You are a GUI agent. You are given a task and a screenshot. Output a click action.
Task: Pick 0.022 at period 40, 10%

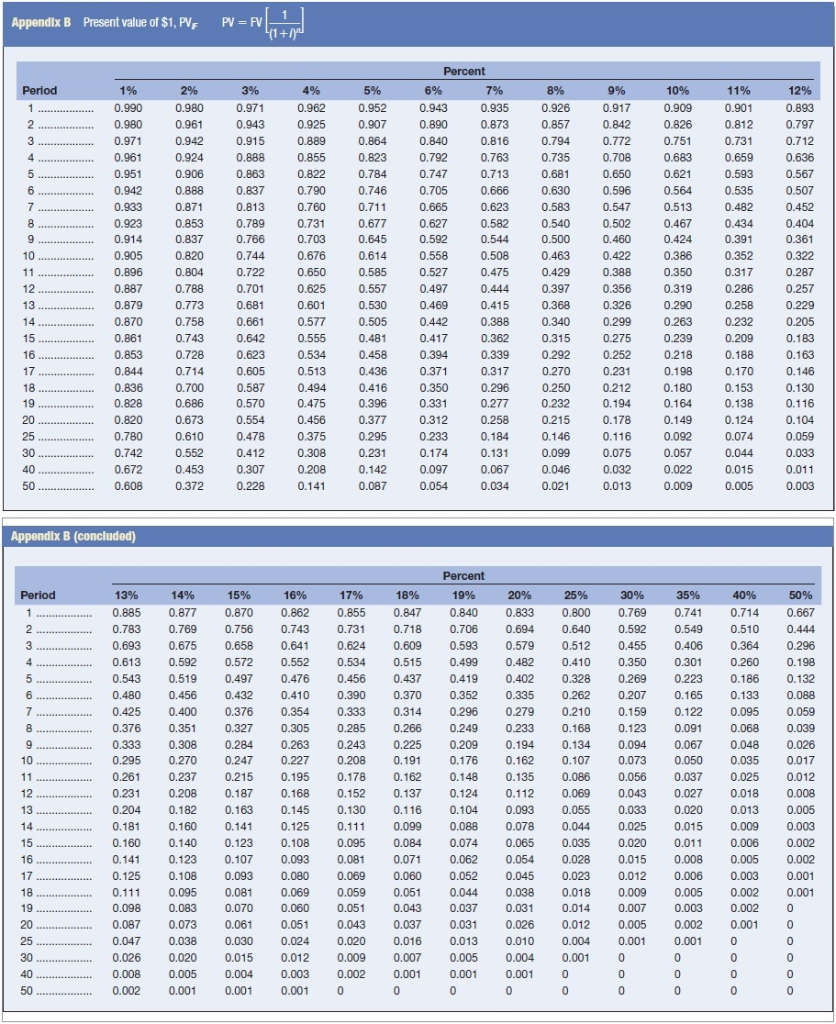point(678,470)
